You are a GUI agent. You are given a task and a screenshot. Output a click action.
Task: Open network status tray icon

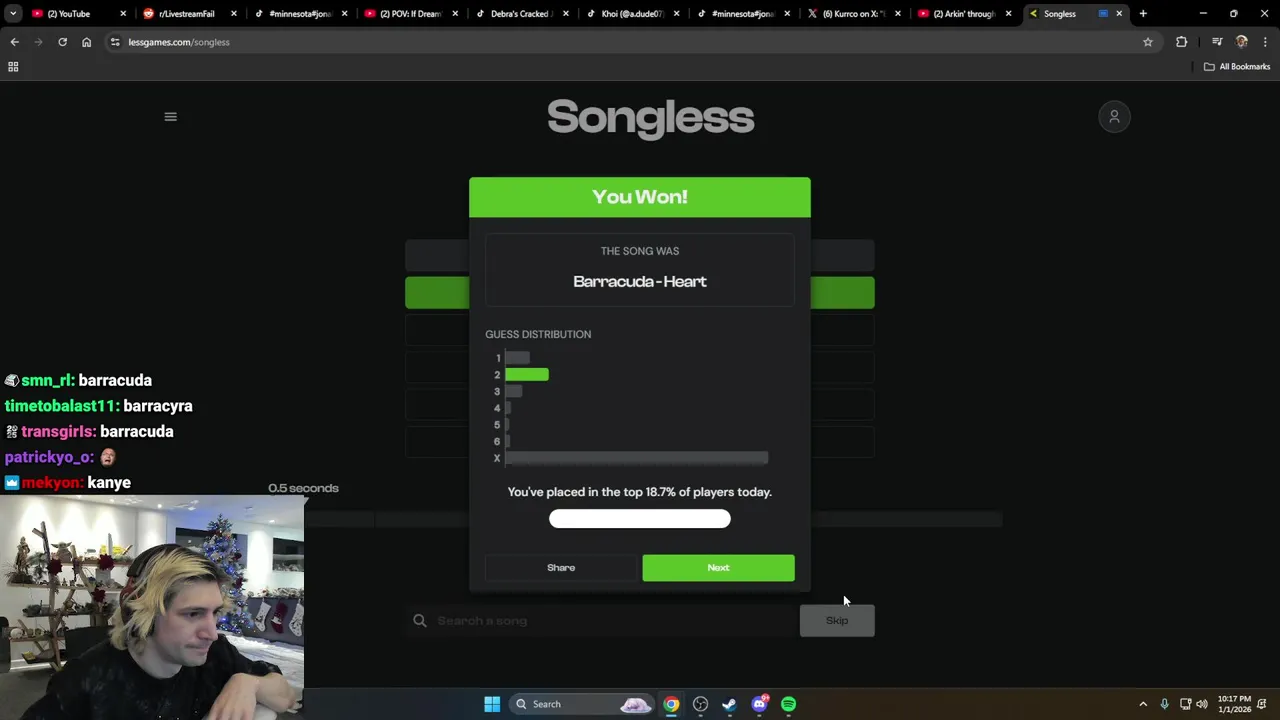[1185, 704]
